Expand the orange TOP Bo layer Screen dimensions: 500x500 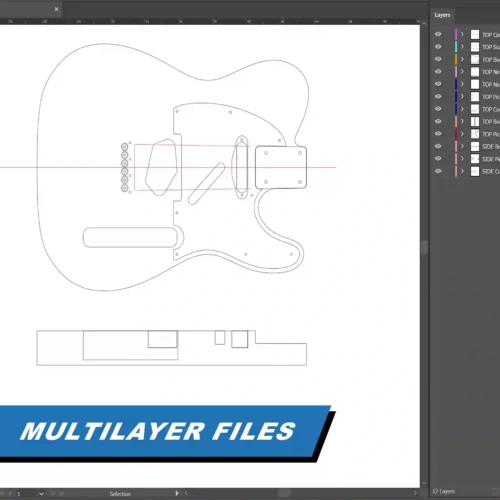(462, 59)
